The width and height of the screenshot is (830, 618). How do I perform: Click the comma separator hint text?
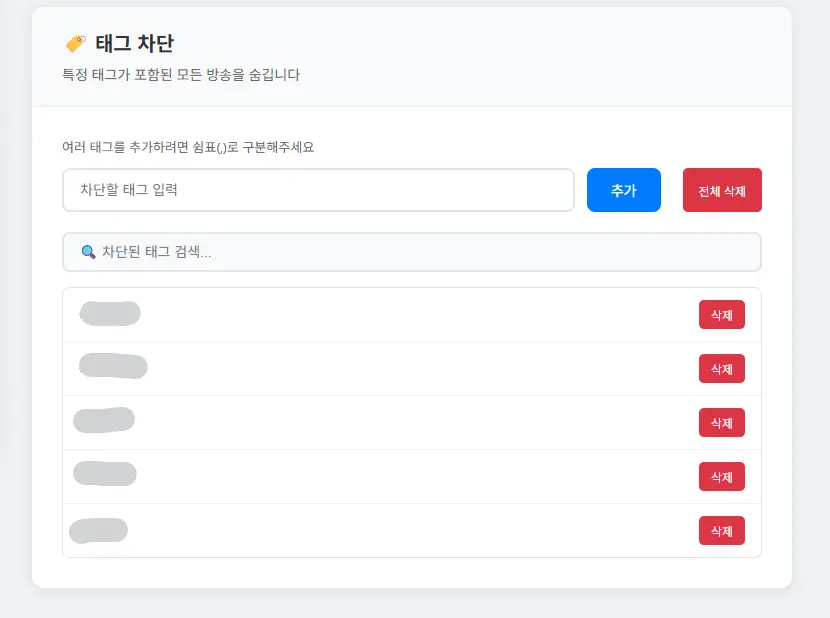click(188, 147)
